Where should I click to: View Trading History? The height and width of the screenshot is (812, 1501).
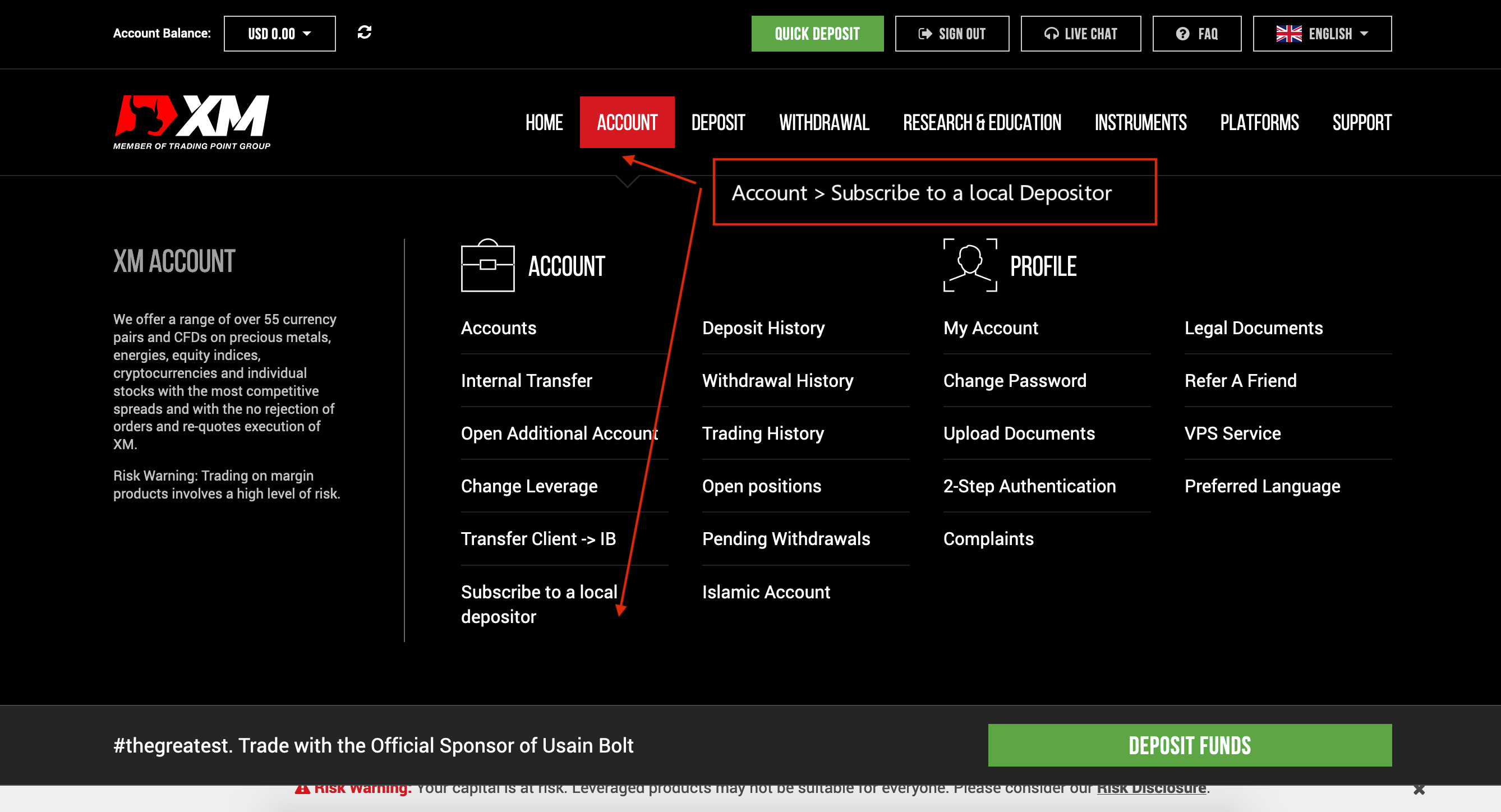click(763, 433)
